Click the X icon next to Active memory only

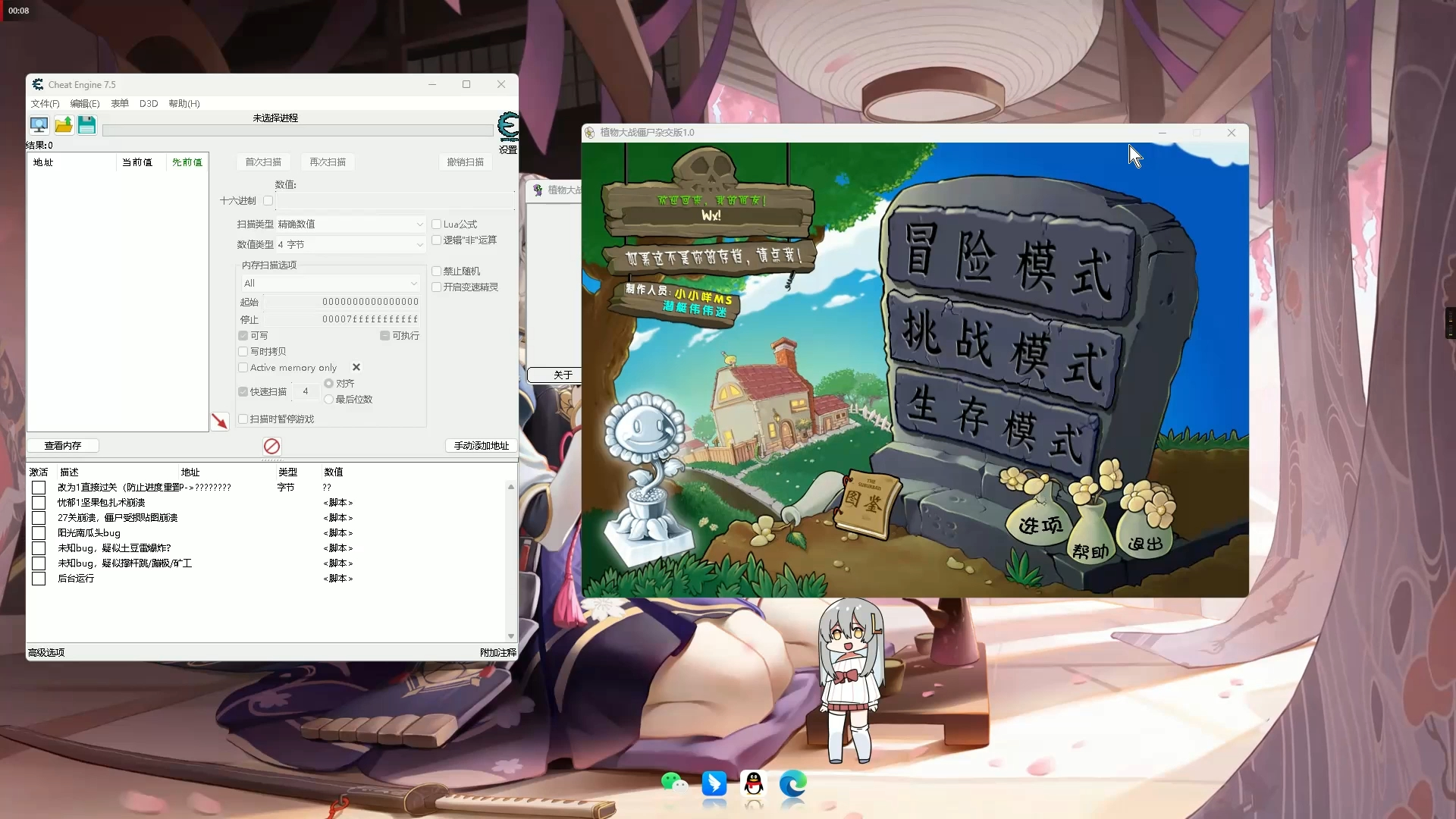[356, 367]
